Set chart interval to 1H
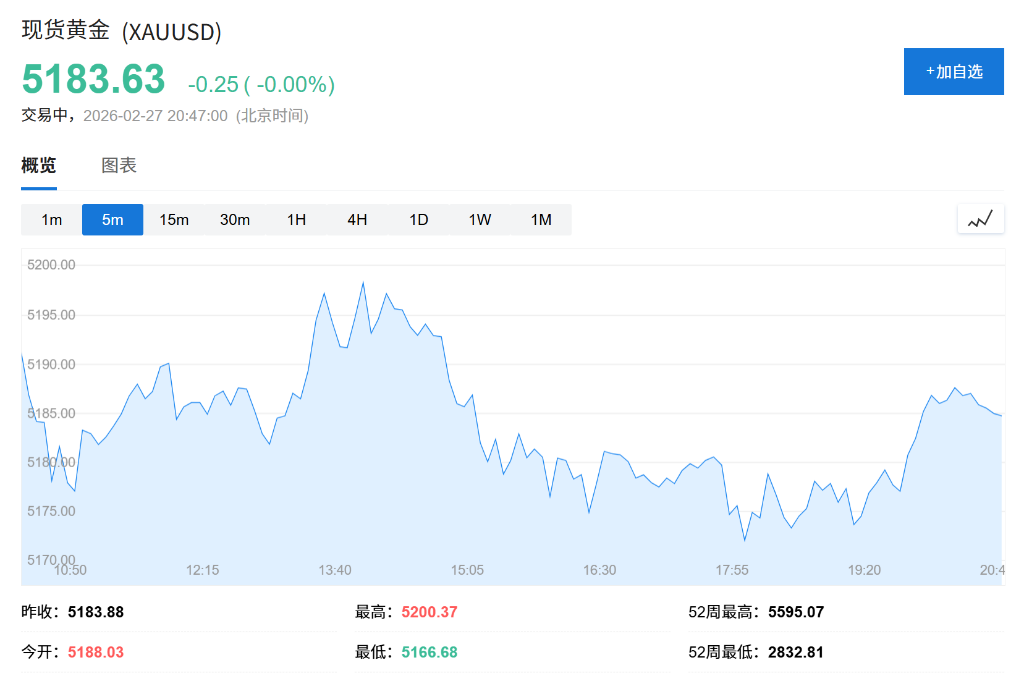The height and width of the screenshot is (685, 1024). 296,220
